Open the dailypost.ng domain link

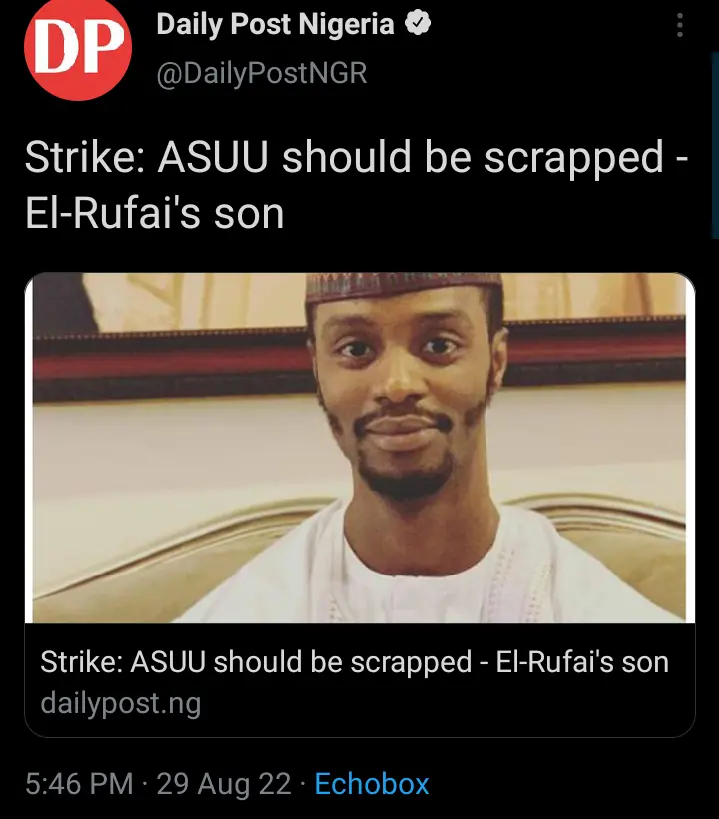120,703
